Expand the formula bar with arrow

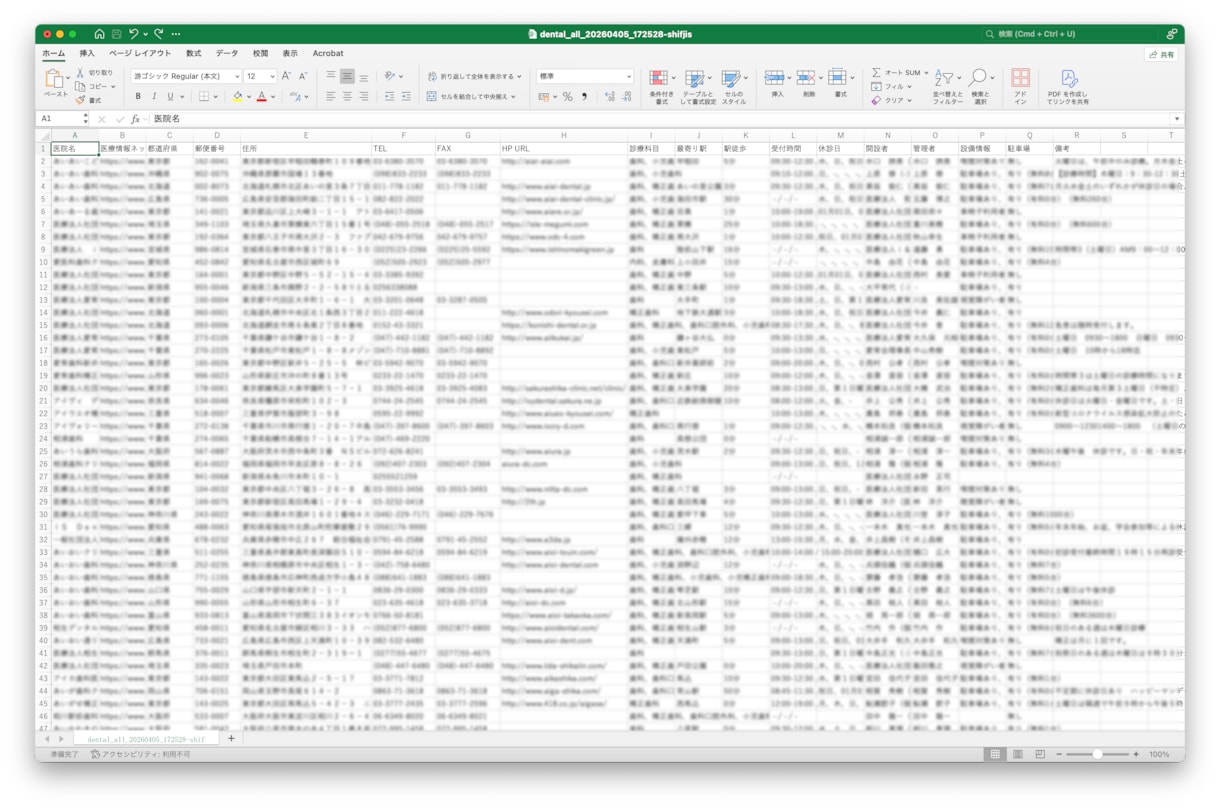[x=1177, y=119]
